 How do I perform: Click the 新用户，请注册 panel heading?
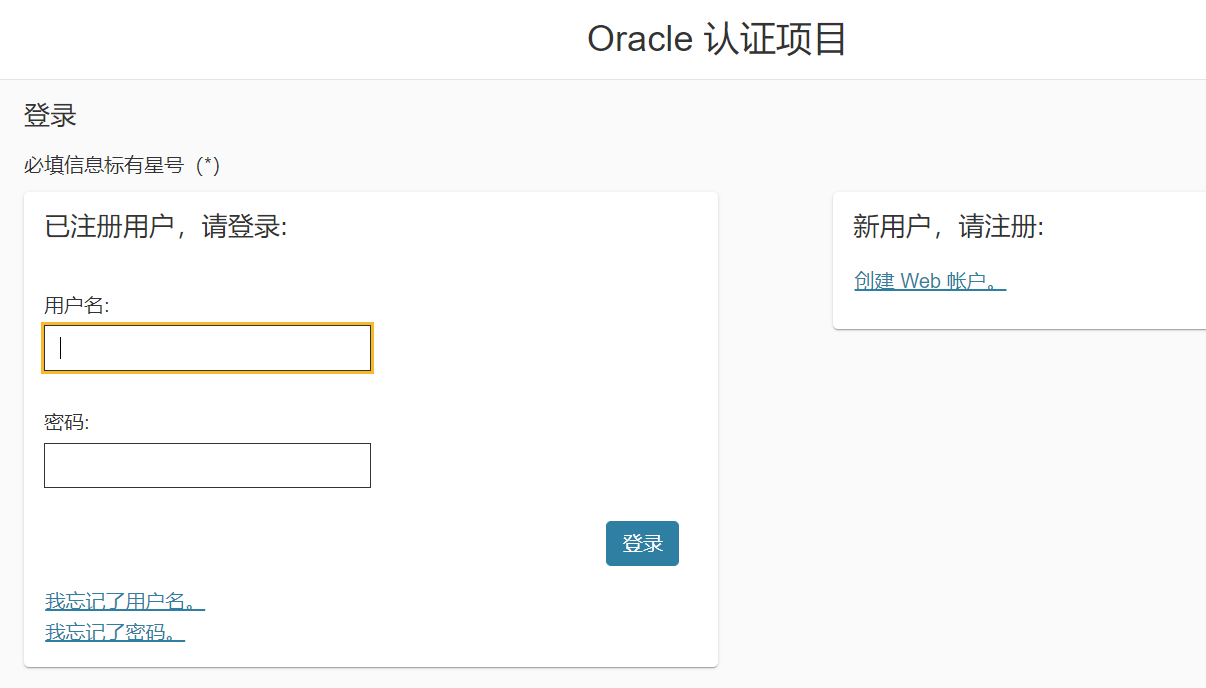[945, 227]
